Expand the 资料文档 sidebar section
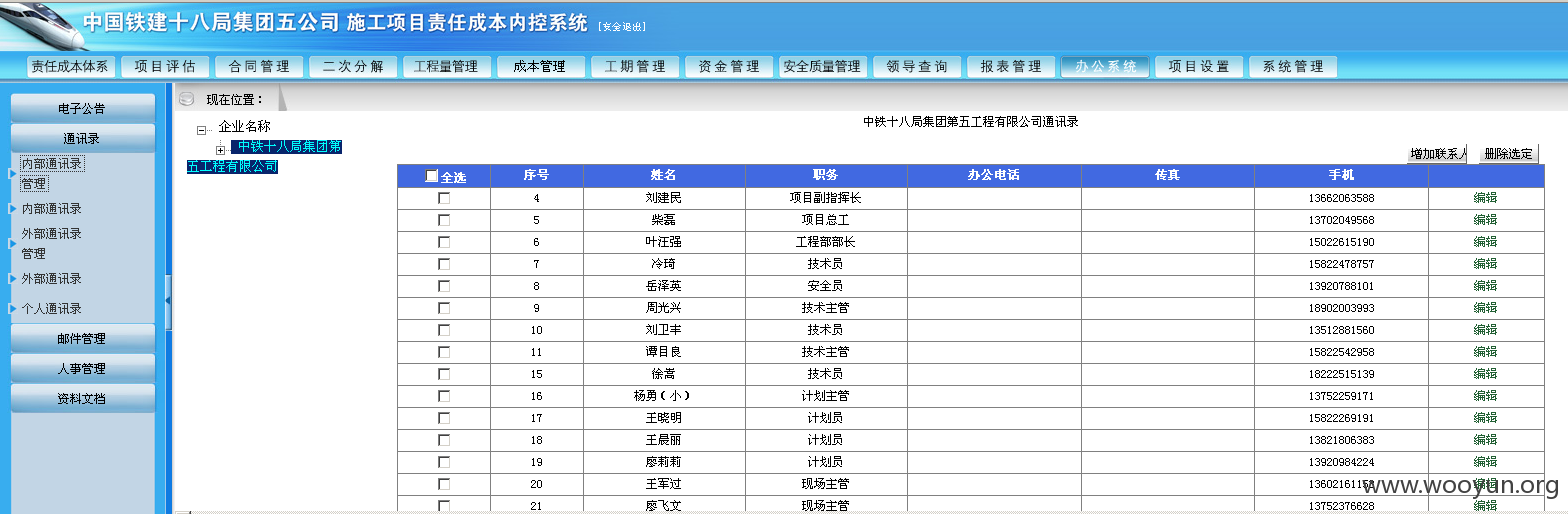 [x=83, y=398]
